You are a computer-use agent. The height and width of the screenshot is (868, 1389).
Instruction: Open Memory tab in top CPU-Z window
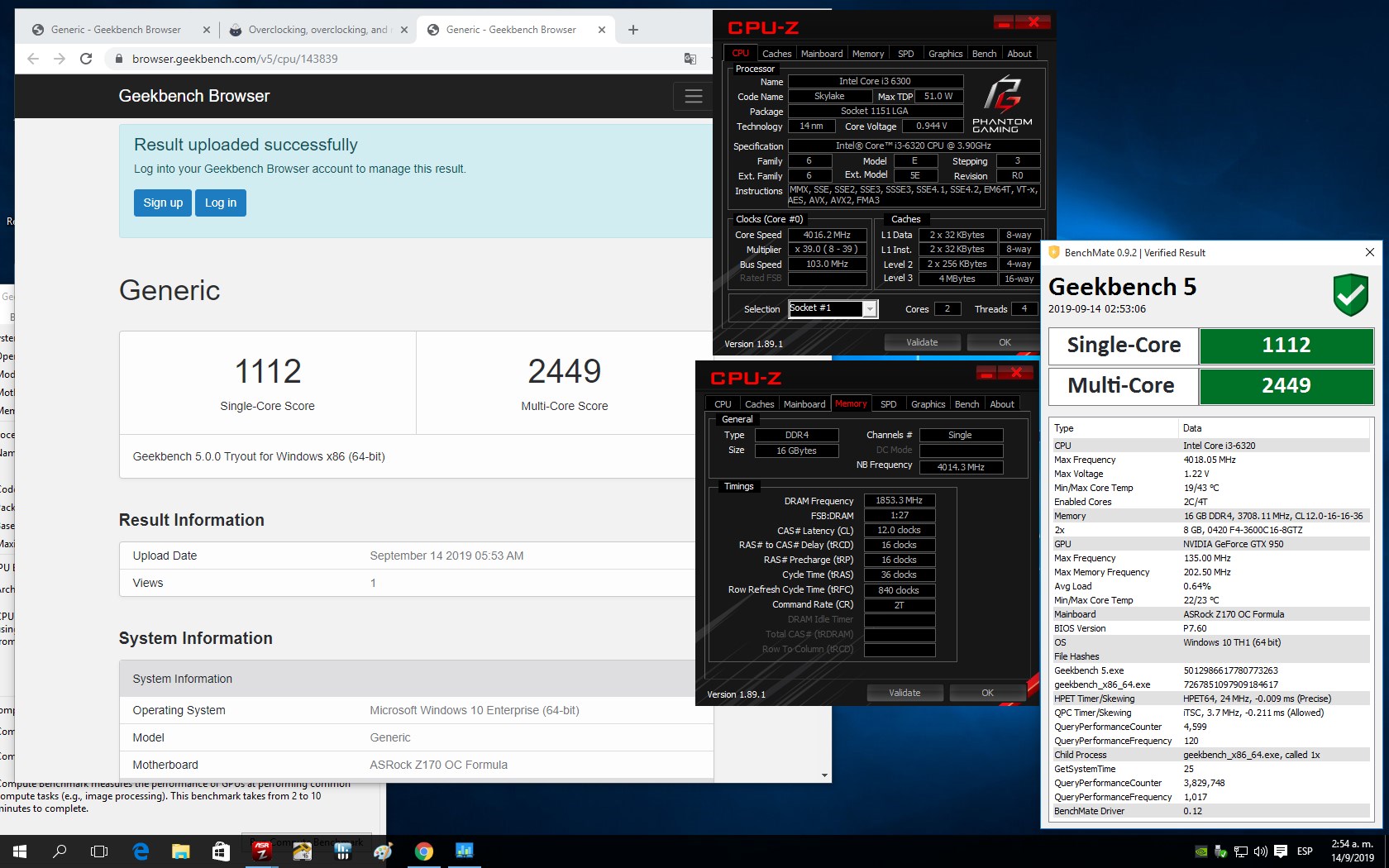click(x=868, y=54)
